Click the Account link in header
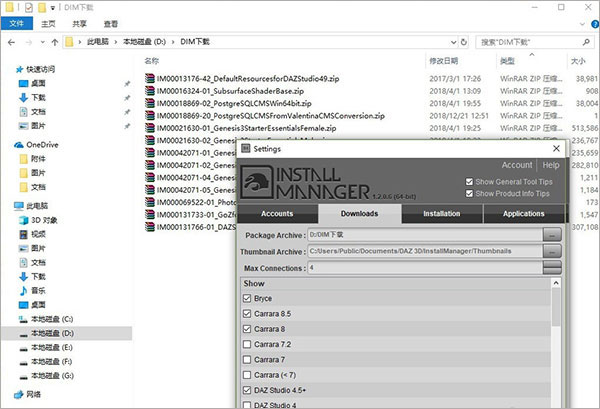Viewport: 600px width, 409px height. 516,165
